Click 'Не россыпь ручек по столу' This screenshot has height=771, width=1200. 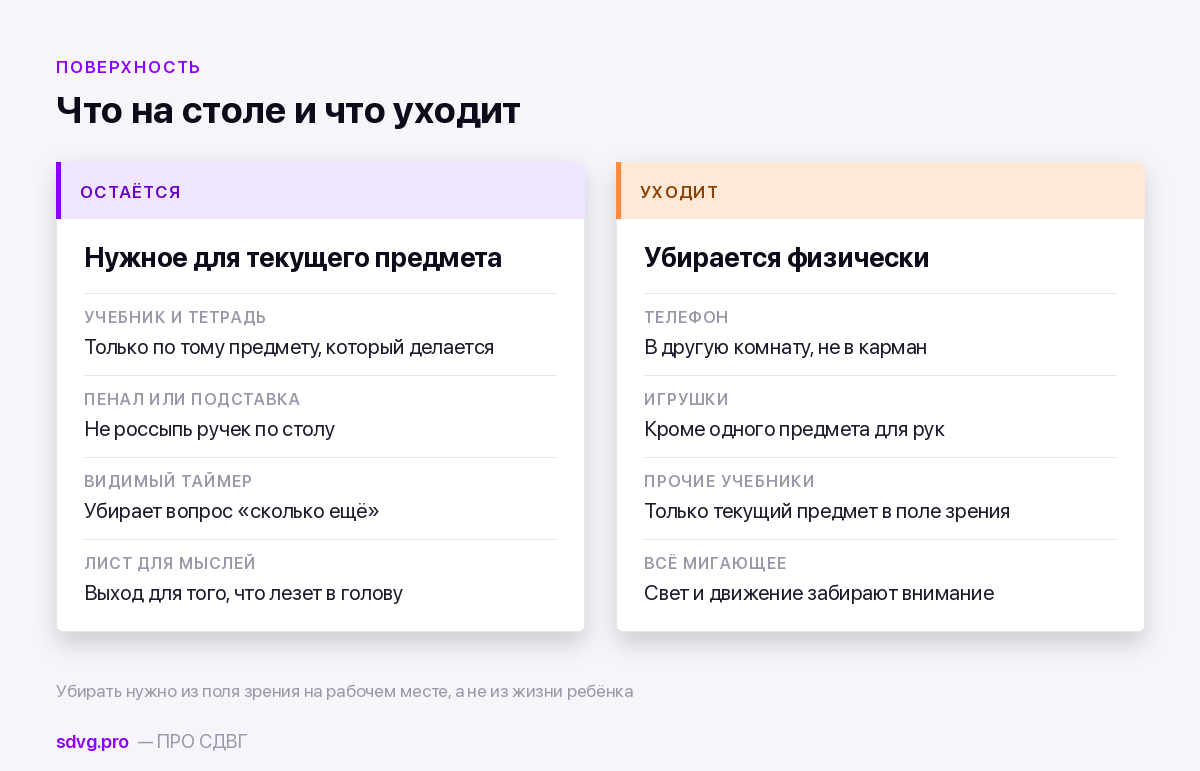pyautogui.click(x=209, y=429)
